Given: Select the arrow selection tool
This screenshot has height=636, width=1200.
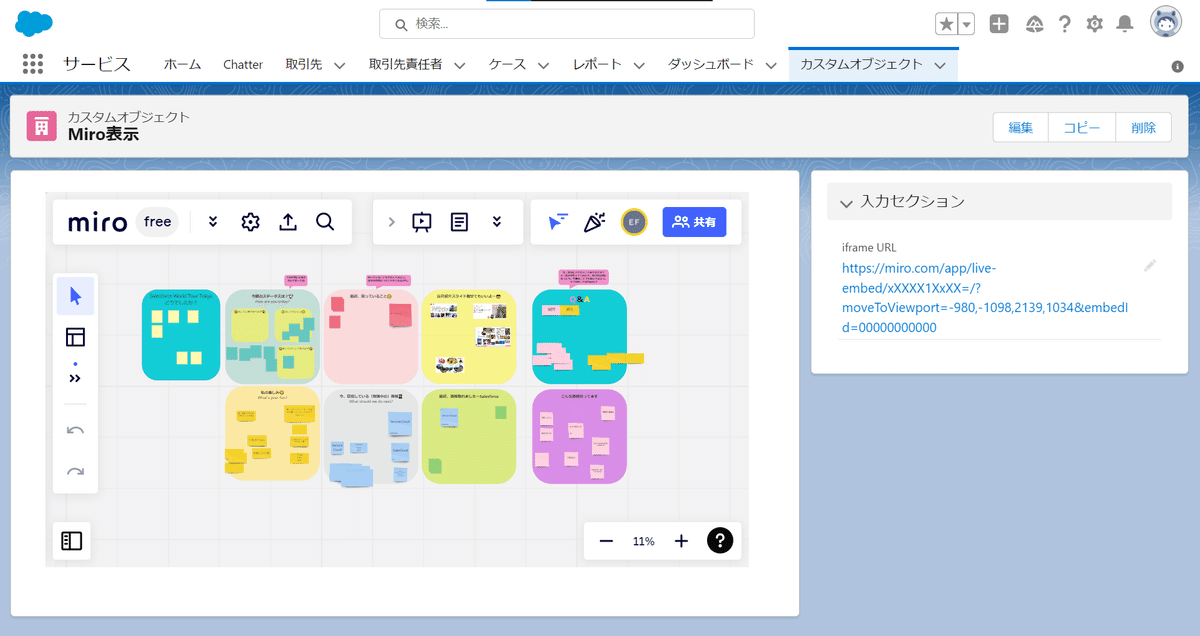Looking at the screenshot, I should (x=75, y=295).
